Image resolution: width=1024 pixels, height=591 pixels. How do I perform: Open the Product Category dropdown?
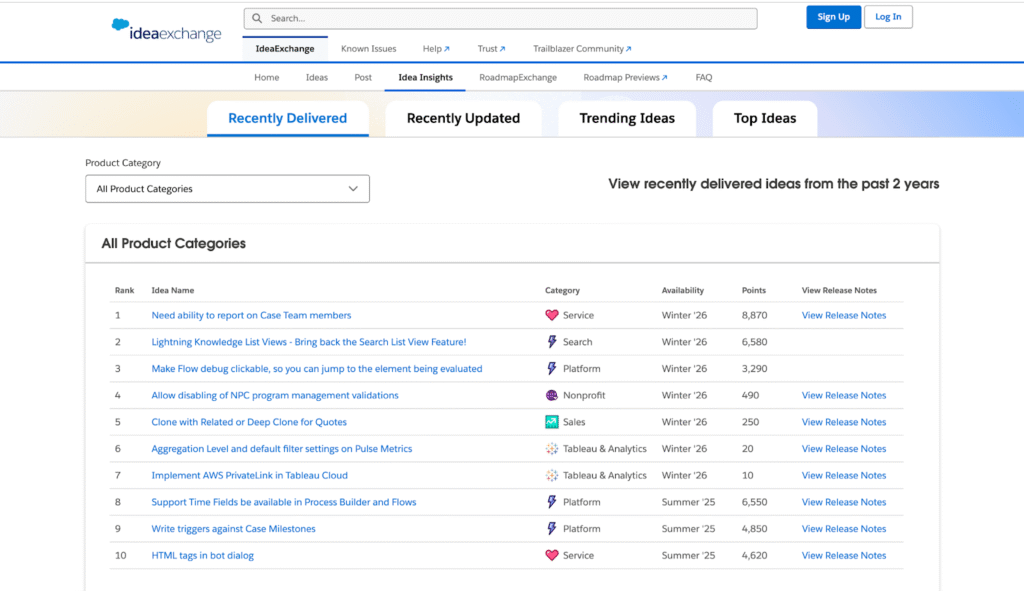227,189
